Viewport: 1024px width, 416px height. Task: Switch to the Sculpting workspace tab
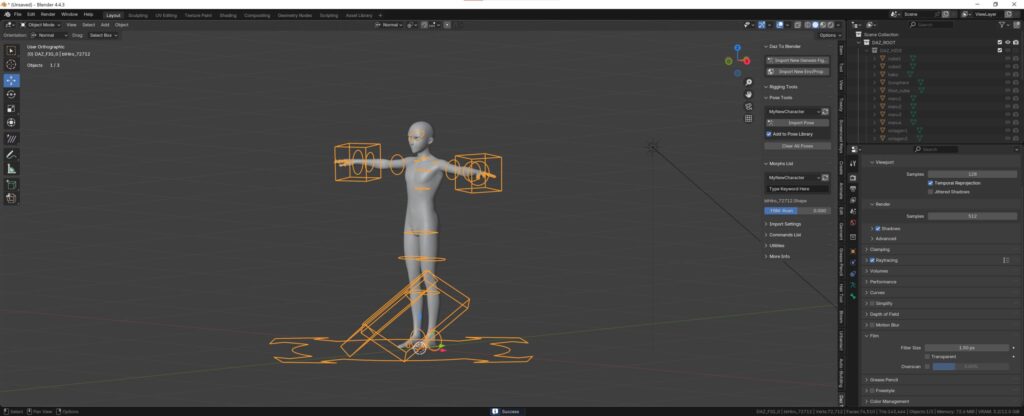(x=138, y=15)
